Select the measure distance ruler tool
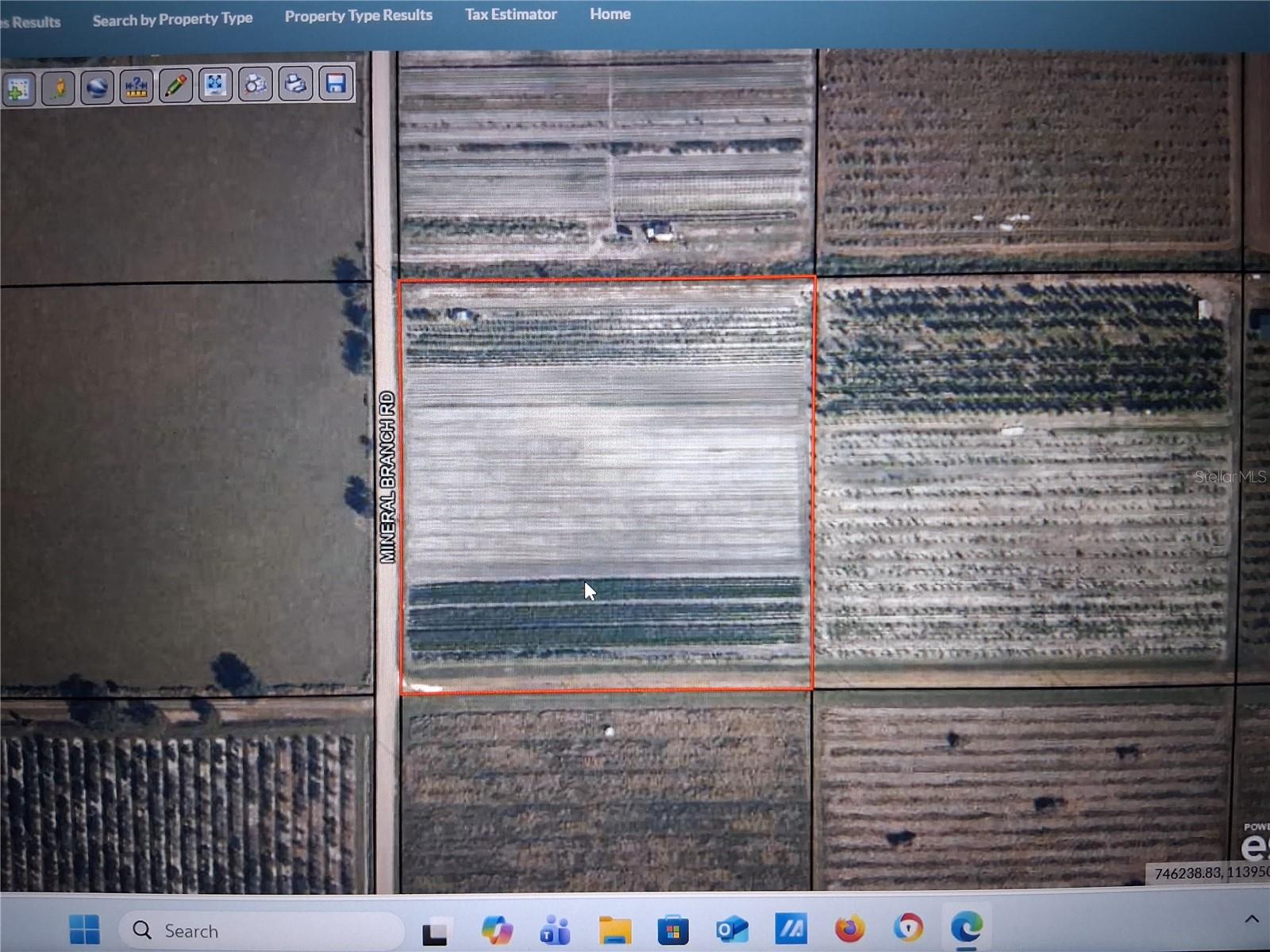The width and height of the screenshot is (1270, 952). coord(137,86)
